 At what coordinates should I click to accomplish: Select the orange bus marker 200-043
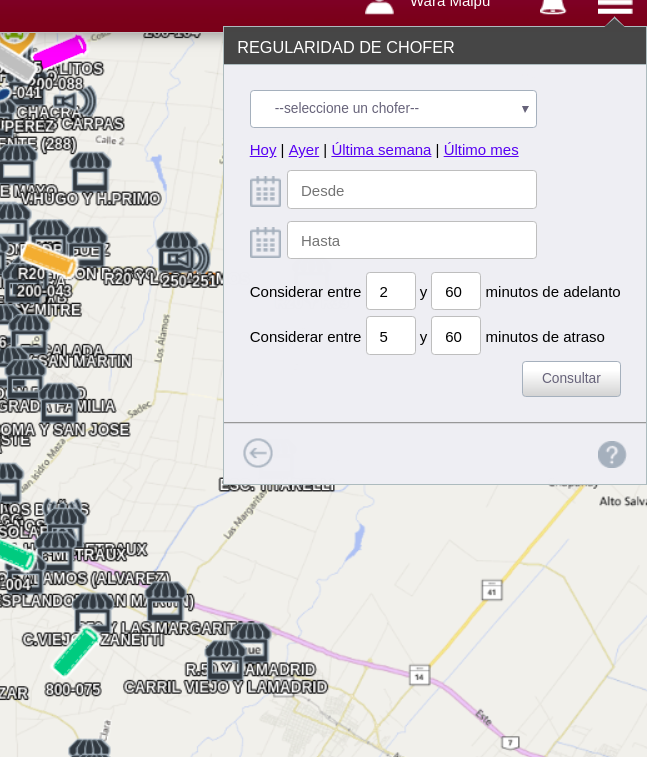[49, 259]
